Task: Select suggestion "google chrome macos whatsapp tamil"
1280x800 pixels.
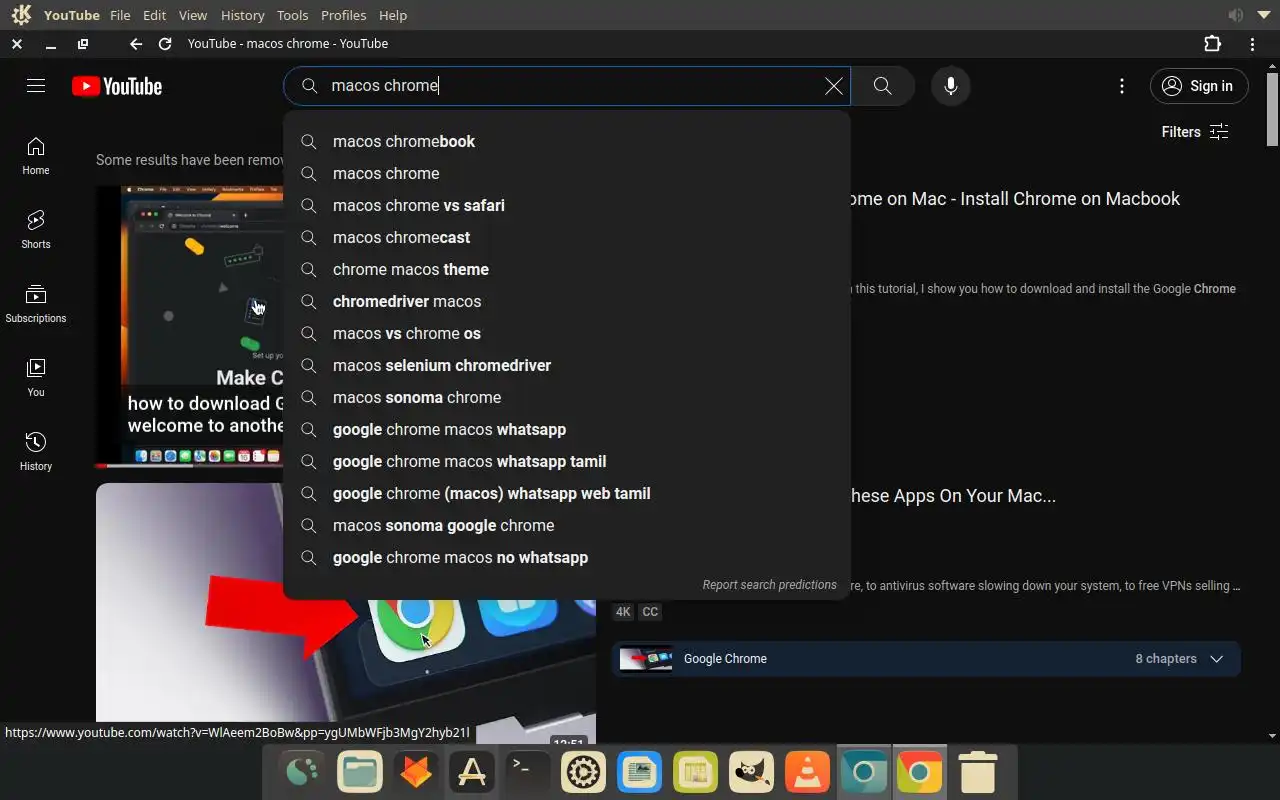Action: [567, 462]
